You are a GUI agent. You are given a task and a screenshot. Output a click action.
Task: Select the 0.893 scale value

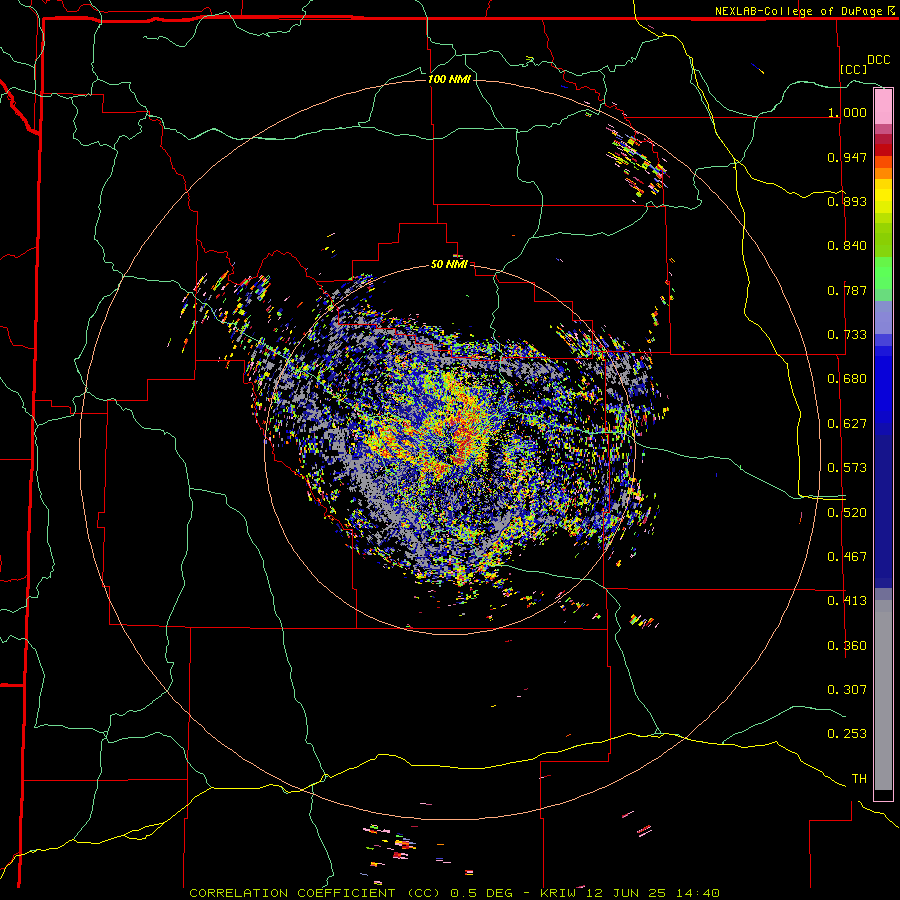click(847, 201)
